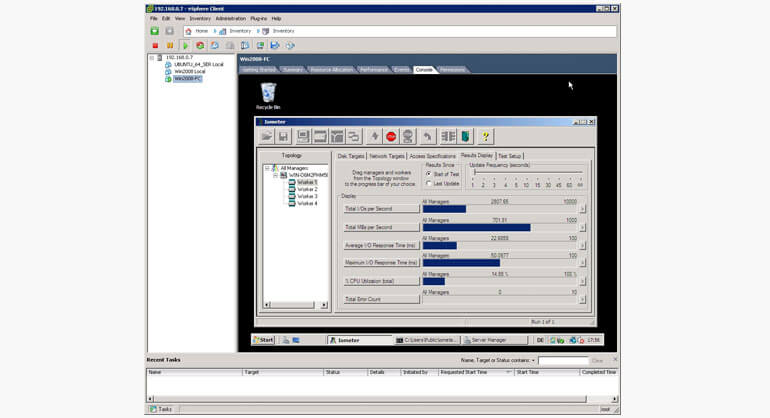The width and height of the screenshot is (770, 418).
Task: Click the Update Frequency slider track
Action: 525,173
